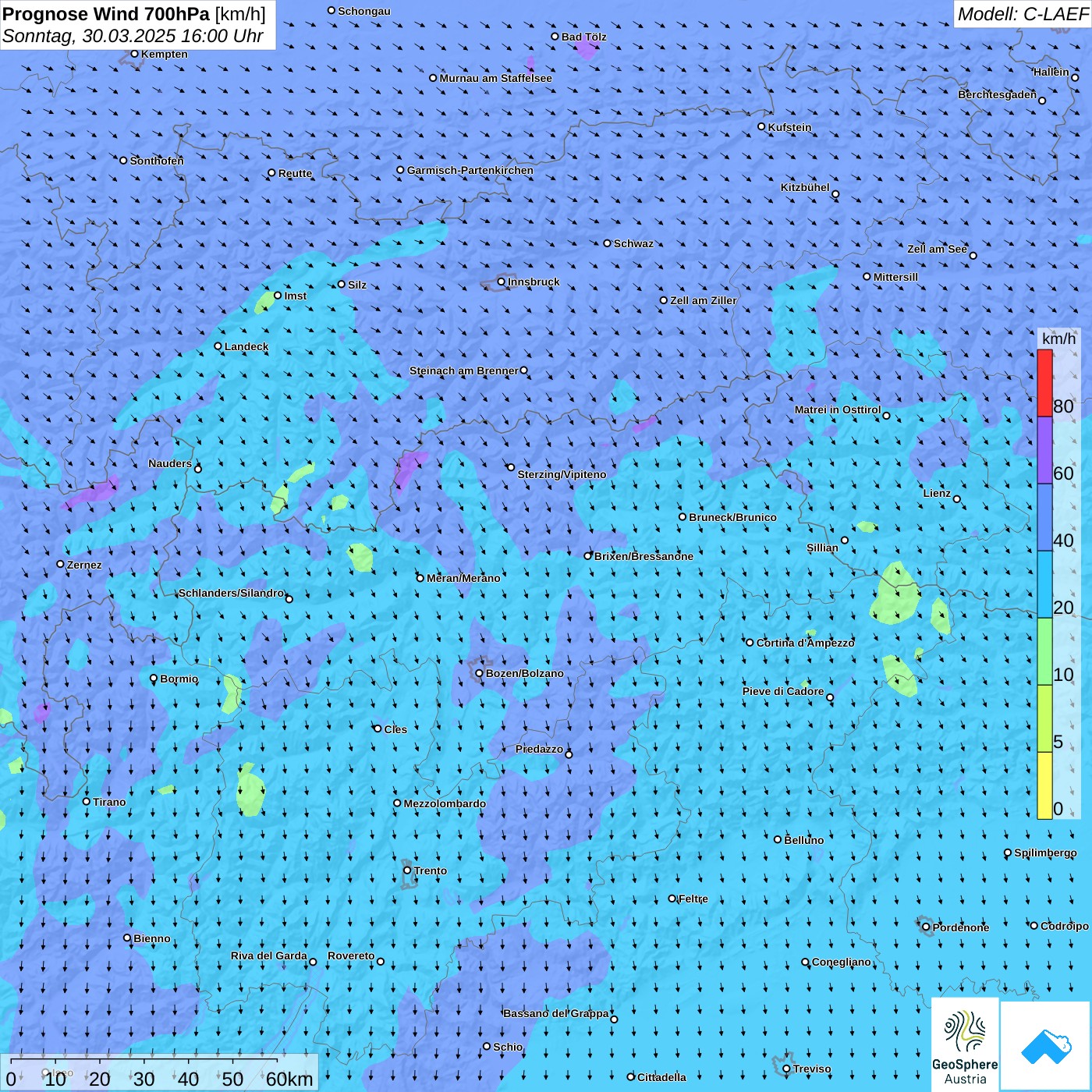This screenshot has width=1092, height=1092.
Task: Click the 'Nauders' label
Action: (x=170, y=463)
